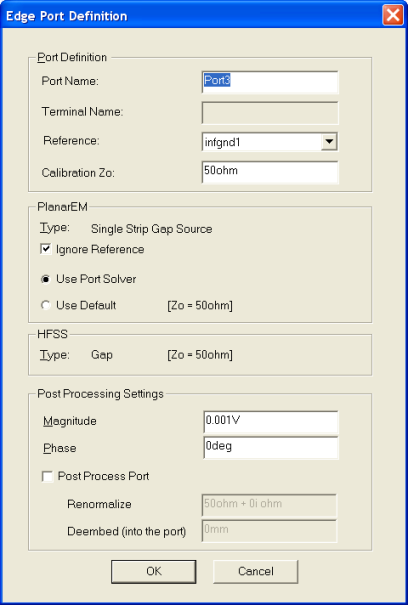Click the Calibration Zo input field

point(270,172)
